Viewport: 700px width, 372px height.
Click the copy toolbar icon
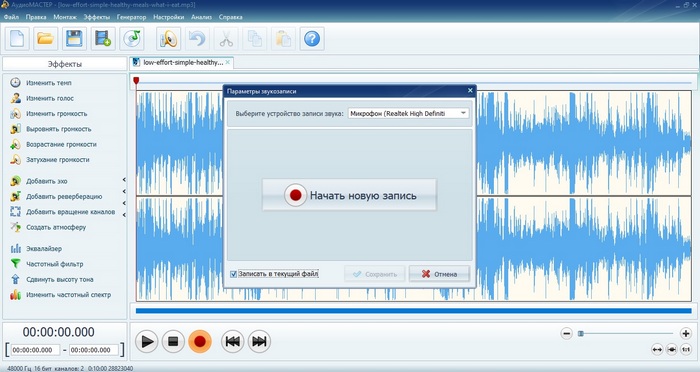[254, 39]
